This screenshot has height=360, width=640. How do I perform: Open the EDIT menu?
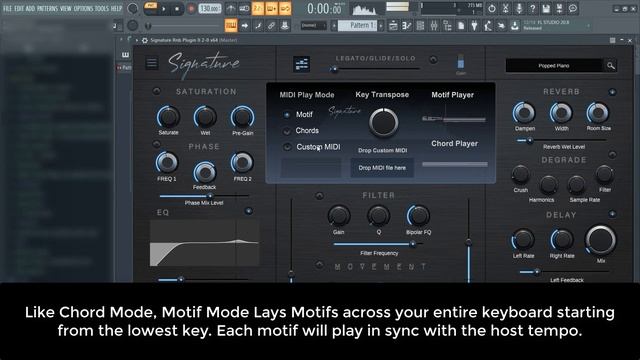click(19, 8)
